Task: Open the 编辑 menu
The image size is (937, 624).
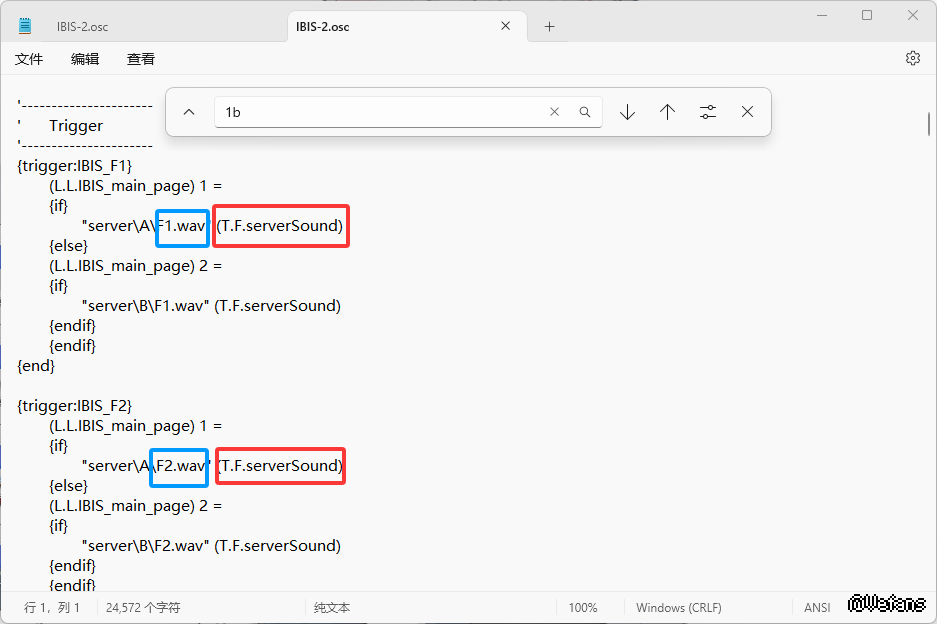Action: [85, 60]
